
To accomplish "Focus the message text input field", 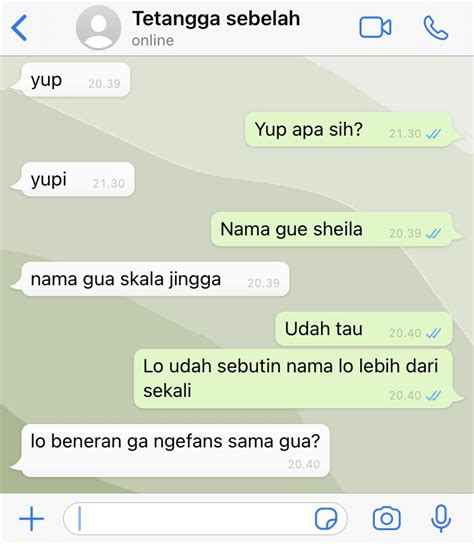I will [205, 519].
